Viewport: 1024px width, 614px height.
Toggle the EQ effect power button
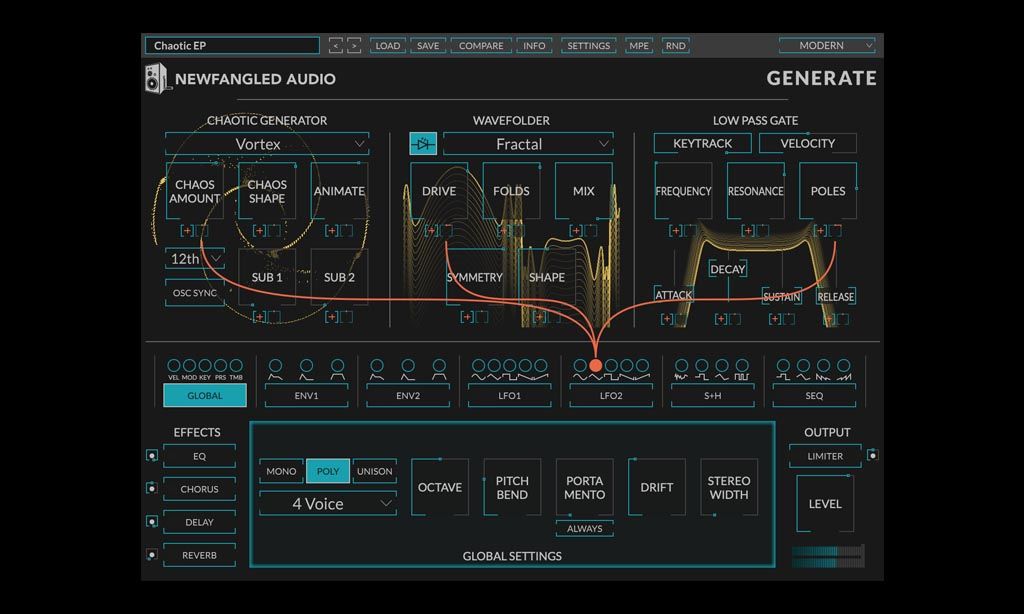click(152, 455)
